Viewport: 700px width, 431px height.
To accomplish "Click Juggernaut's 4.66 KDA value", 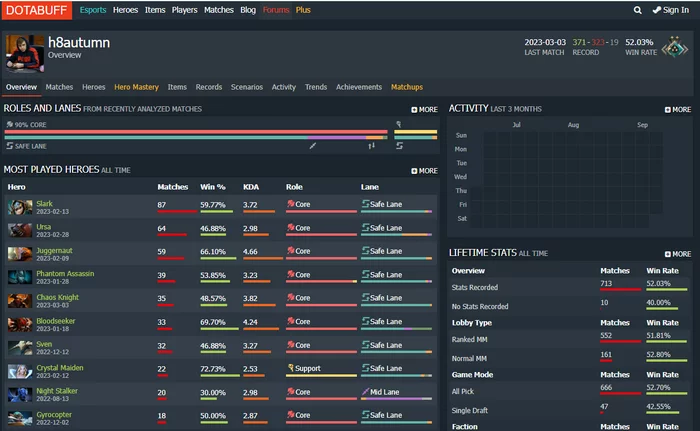I will pyautogui.click(x=250, y=251).
